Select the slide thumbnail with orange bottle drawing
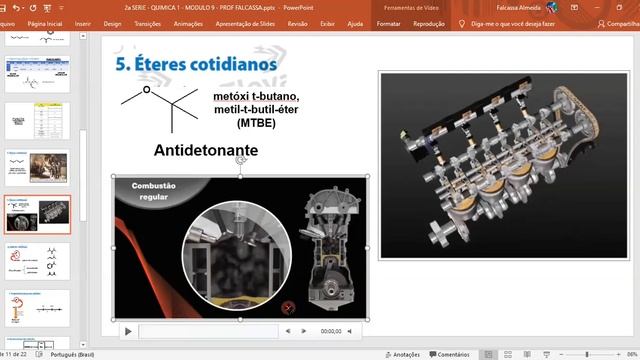 [x=38, y=308]
